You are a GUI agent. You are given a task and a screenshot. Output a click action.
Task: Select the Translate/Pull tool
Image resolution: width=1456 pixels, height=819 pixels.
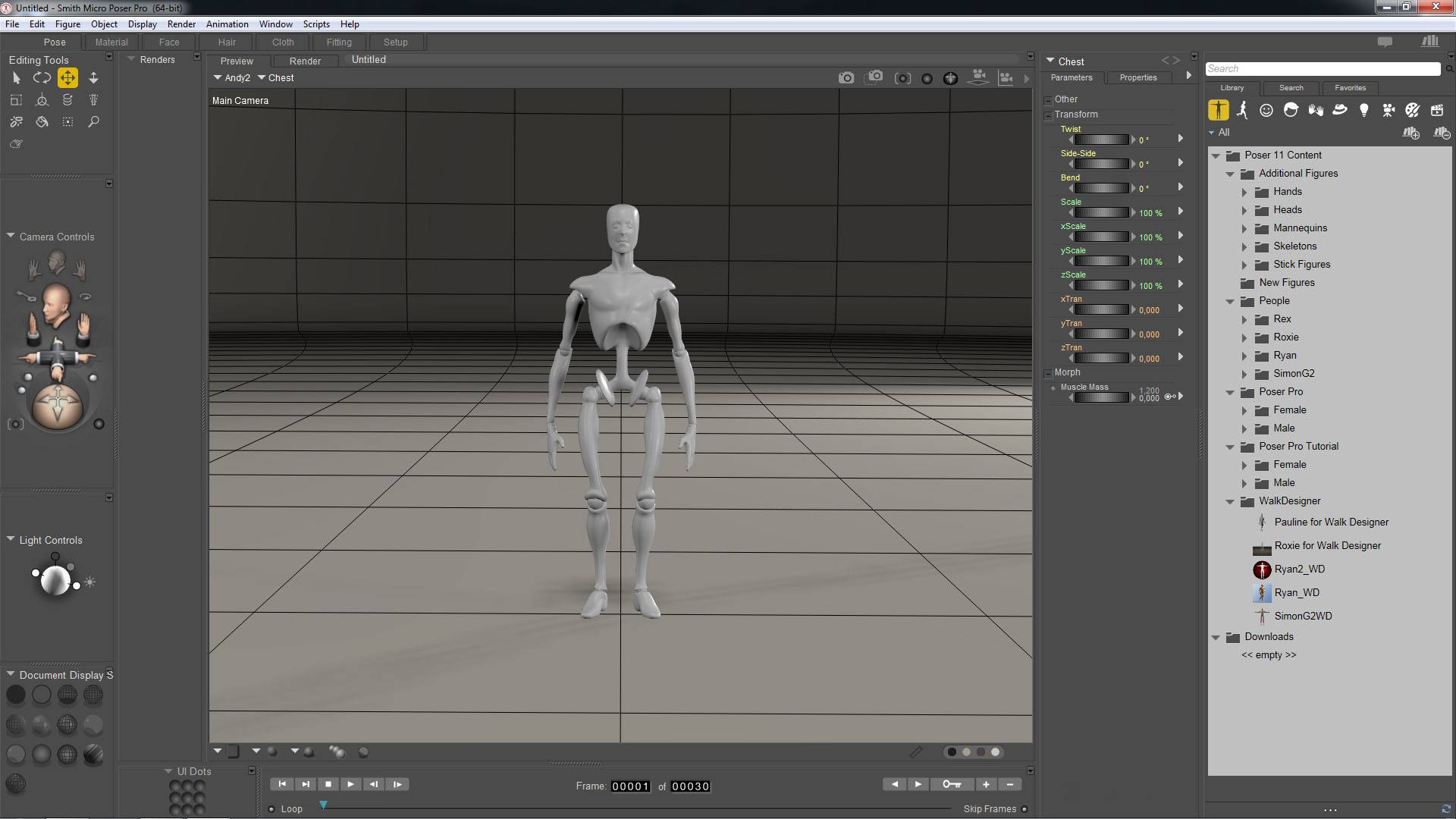coord(67,77)
